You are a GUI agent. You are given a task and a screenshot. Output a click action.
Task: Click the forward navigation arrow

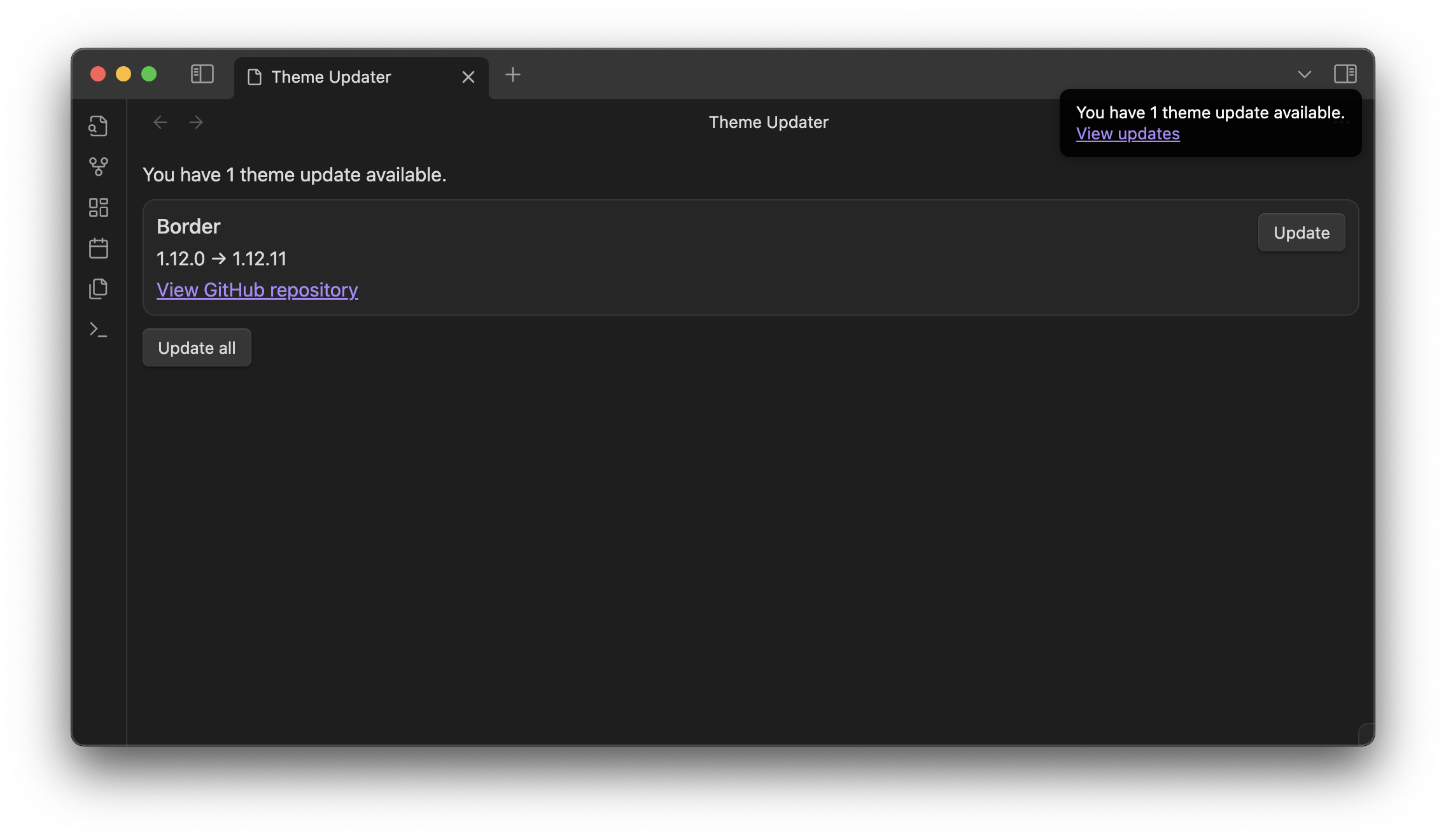196,122
